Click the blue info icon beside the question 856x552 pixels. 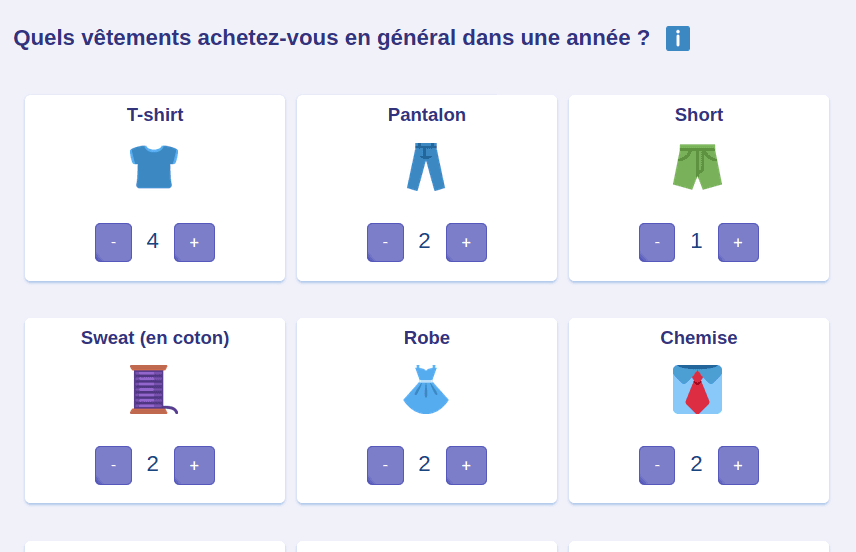point(678,39)
